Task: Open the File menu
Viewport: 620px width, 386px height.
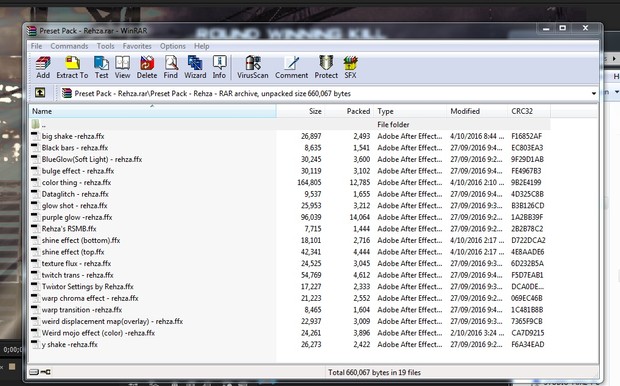Action: click(x=36, y=46)
